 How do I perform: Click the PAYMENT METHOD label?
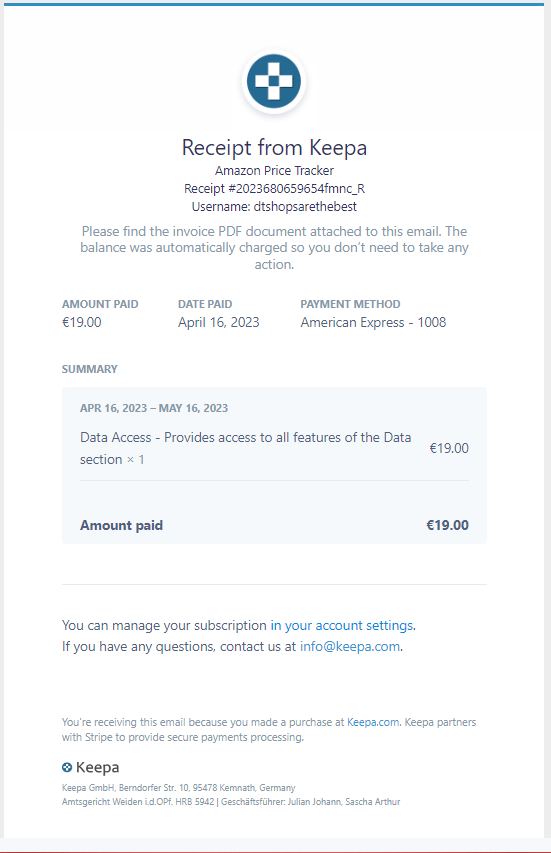pos(350,304)
